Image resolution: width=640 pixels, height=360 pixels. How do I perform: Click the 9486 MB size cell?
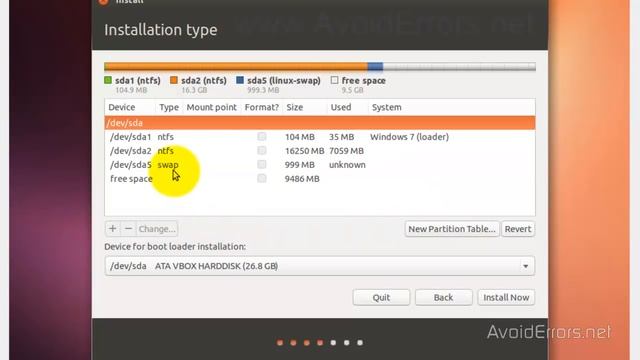click(302, 179)
